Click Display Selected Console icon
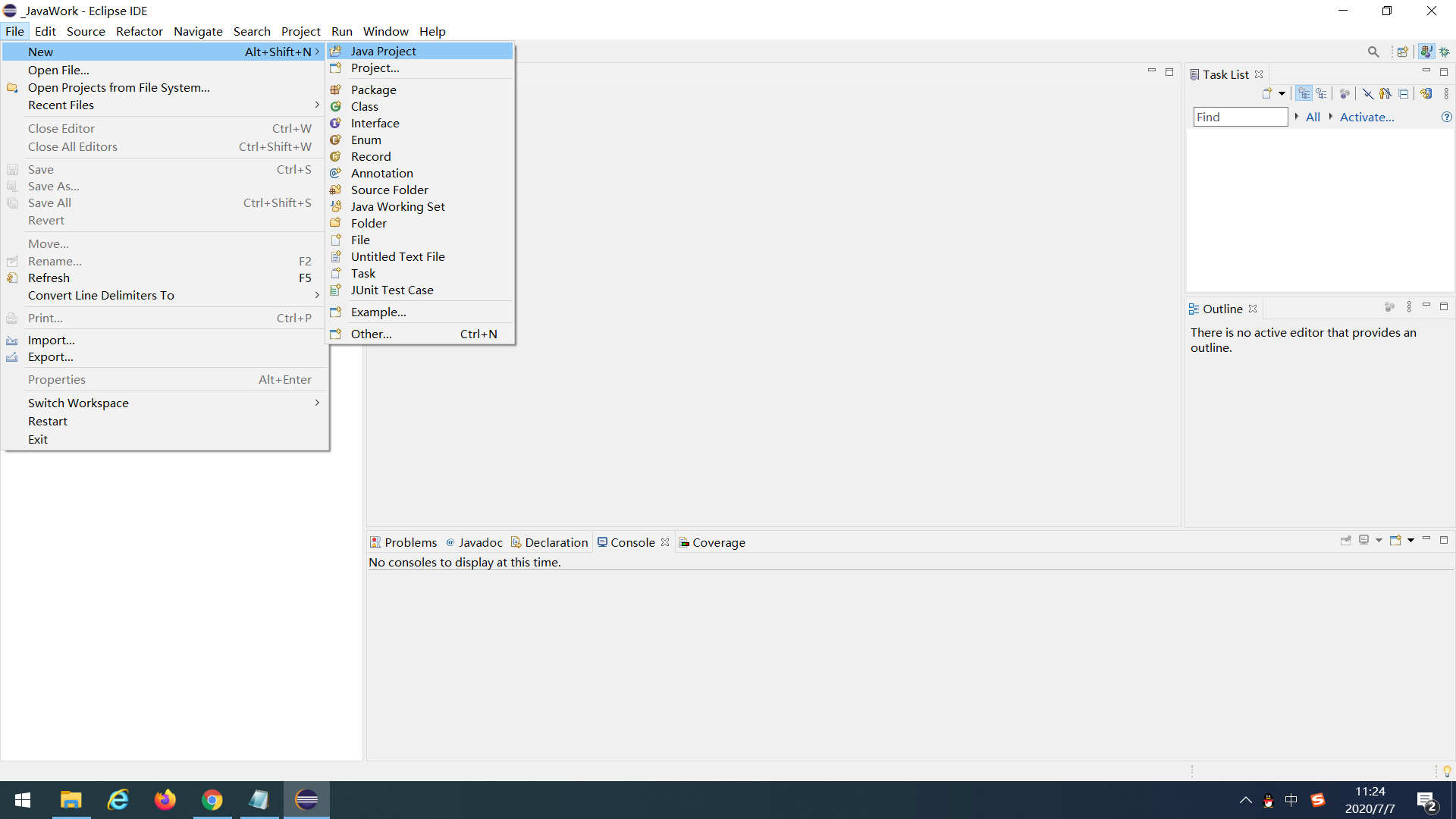1456x819 pixels. (x=1363, y=540)
